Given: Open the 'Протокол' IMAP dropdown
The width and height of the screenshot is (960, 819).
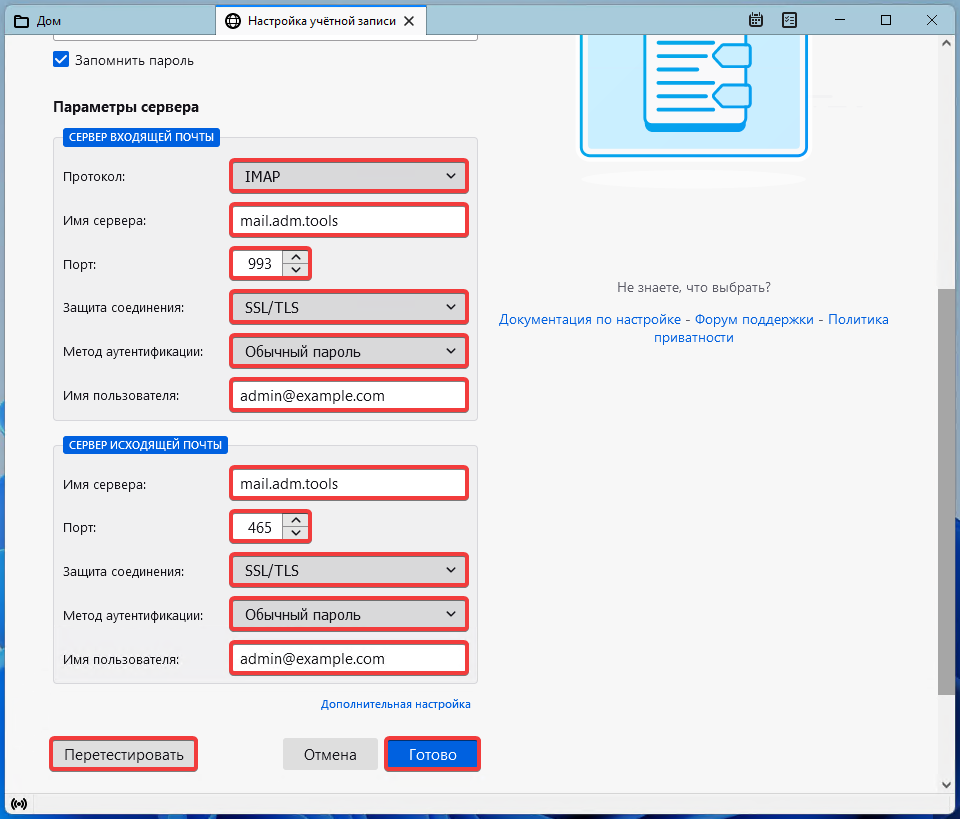Looking at the screenshot, I should point(348,177).
